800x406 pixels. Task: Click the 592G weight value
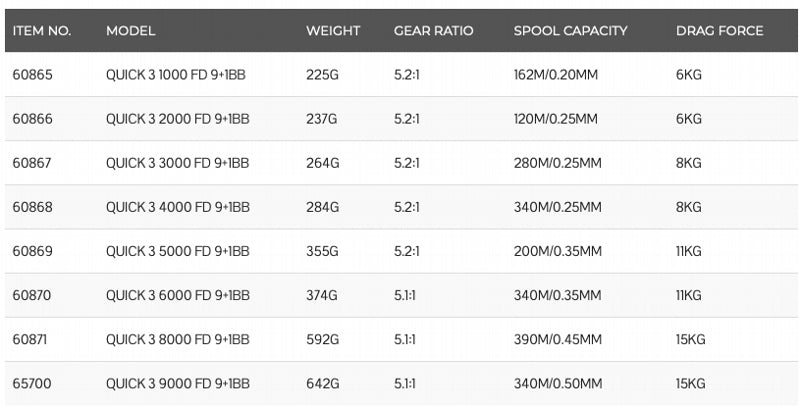[322, 340]
